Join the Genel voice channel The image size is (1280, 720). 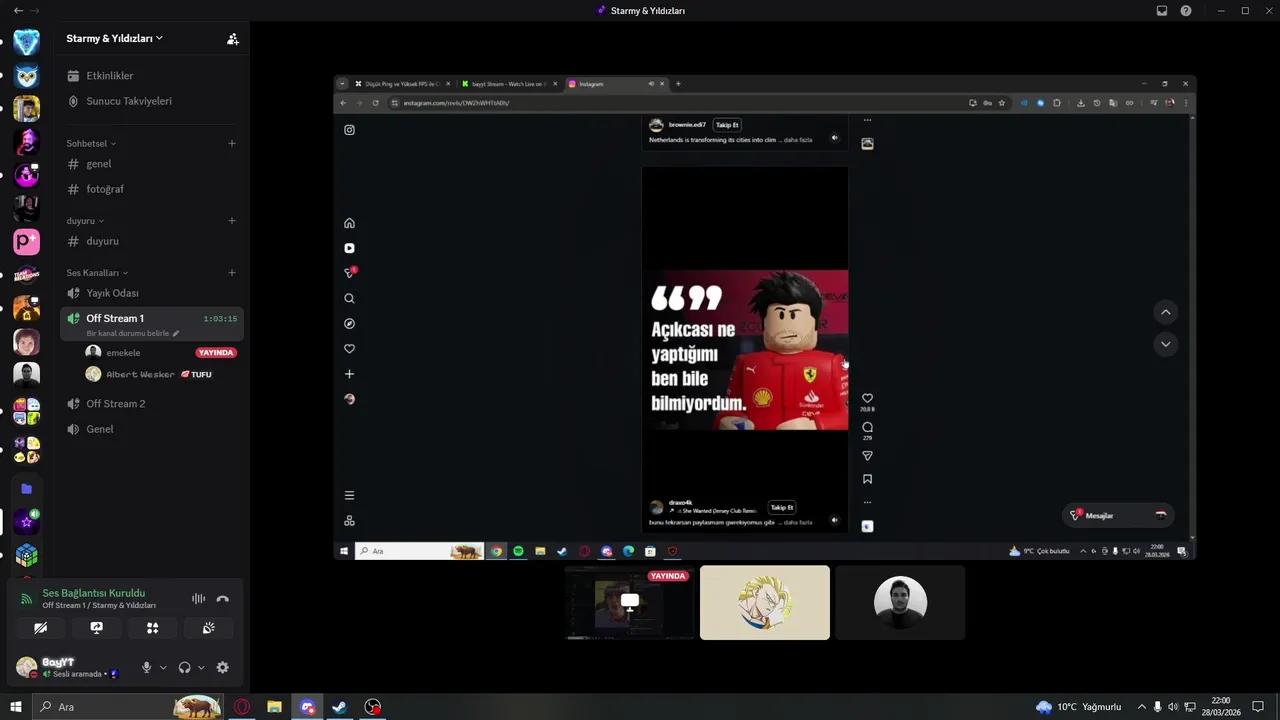151,429
